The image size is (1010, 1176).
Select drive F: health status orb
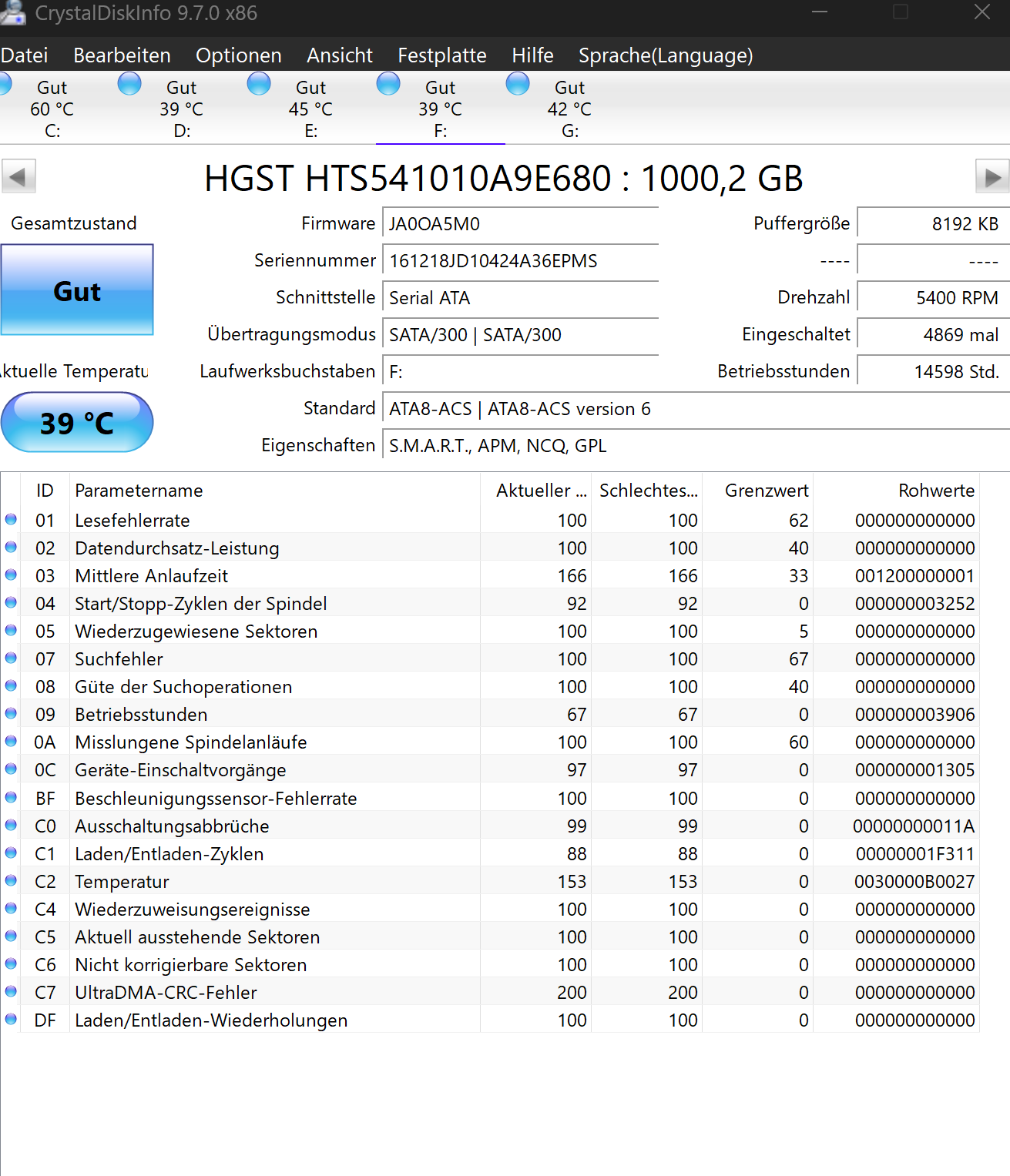point(388,83)
